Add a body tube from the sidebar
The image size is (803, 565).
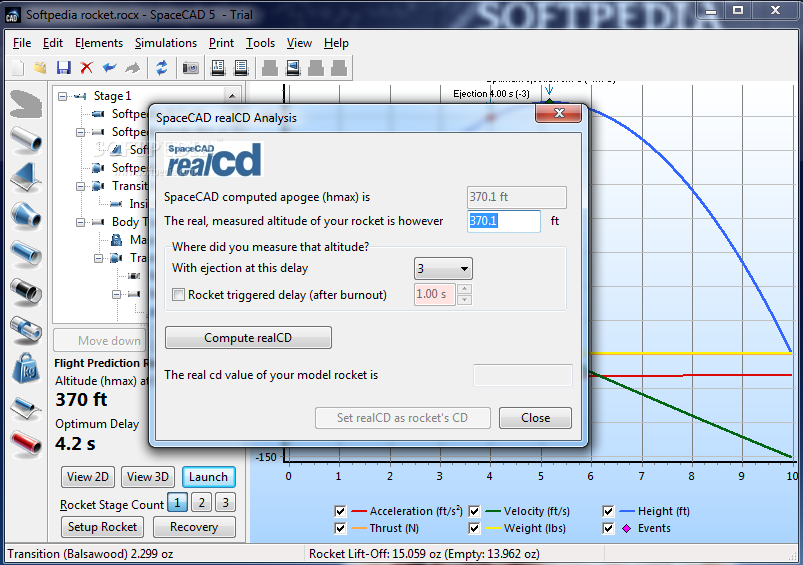[x=26, y=139]
